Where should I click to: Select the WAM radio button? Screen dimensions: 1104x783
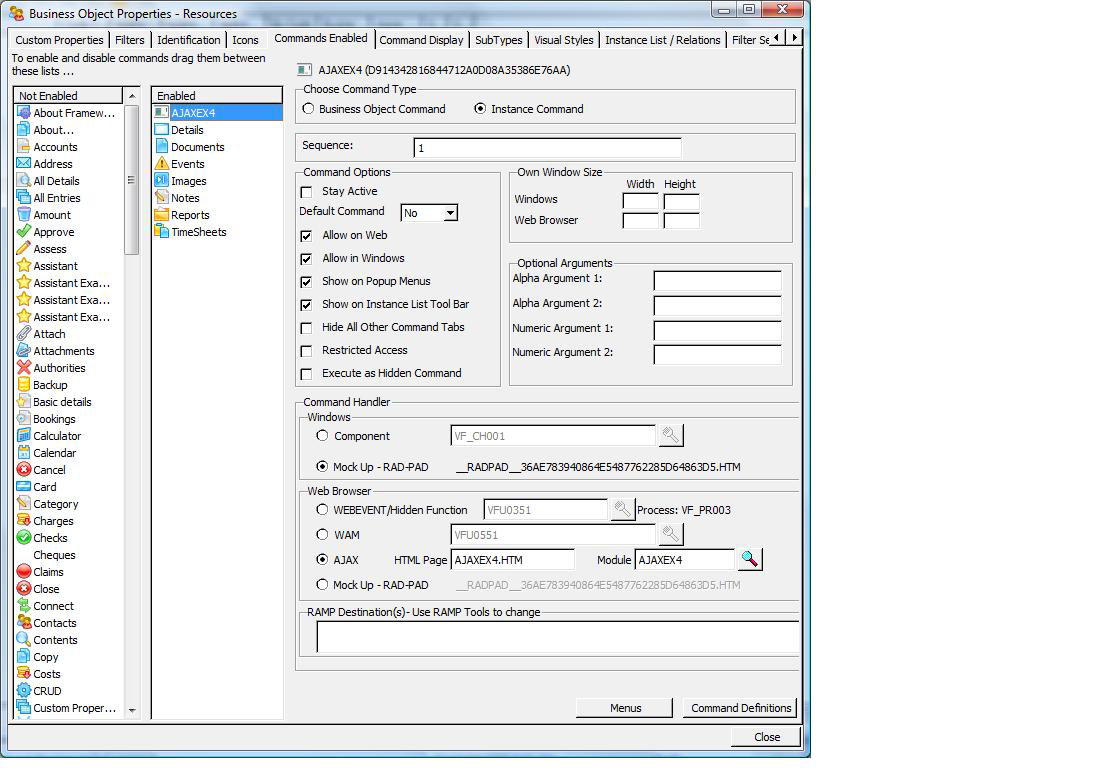tap(322, 534)
